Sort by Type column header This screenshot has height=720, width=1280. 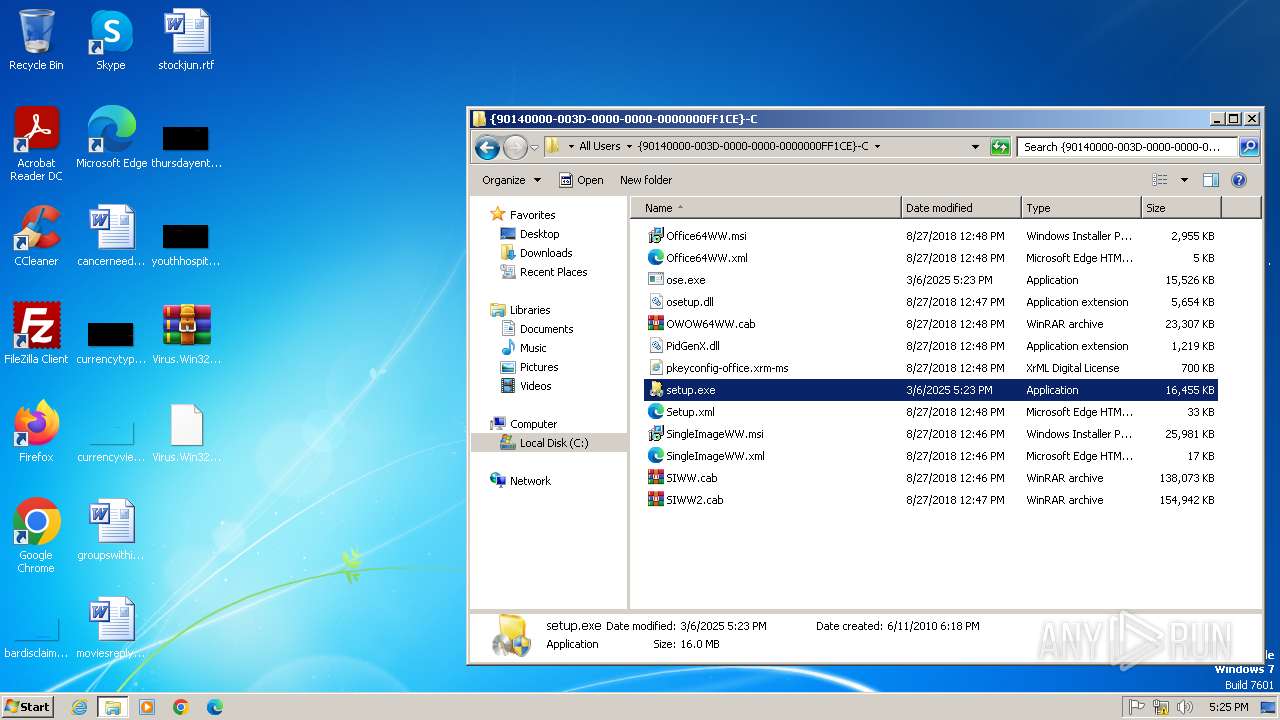pyautogui.click(x=1081, y=208)
